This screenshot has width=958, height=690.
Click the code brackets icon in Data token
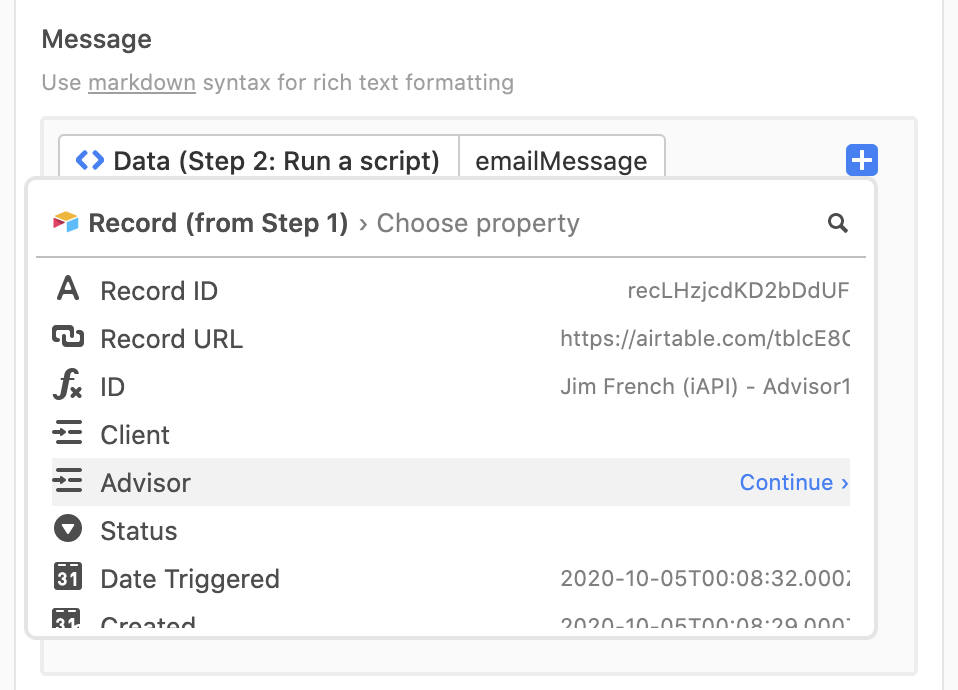[x=90, y=161]
